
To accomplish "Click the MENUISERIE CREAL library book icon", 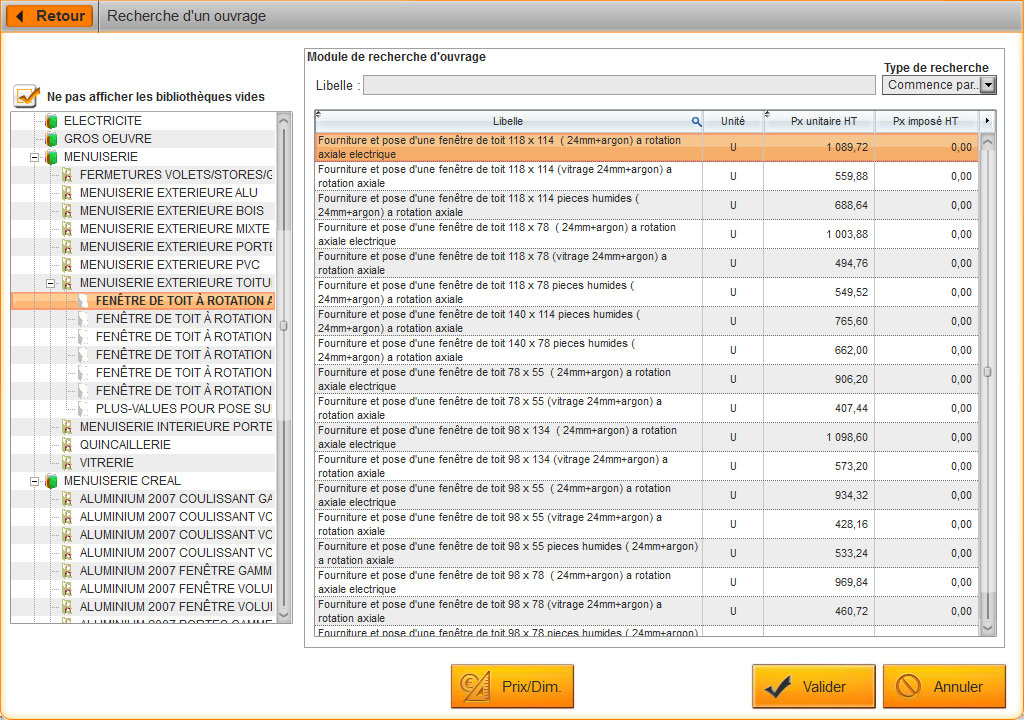I will coord(51,482).
